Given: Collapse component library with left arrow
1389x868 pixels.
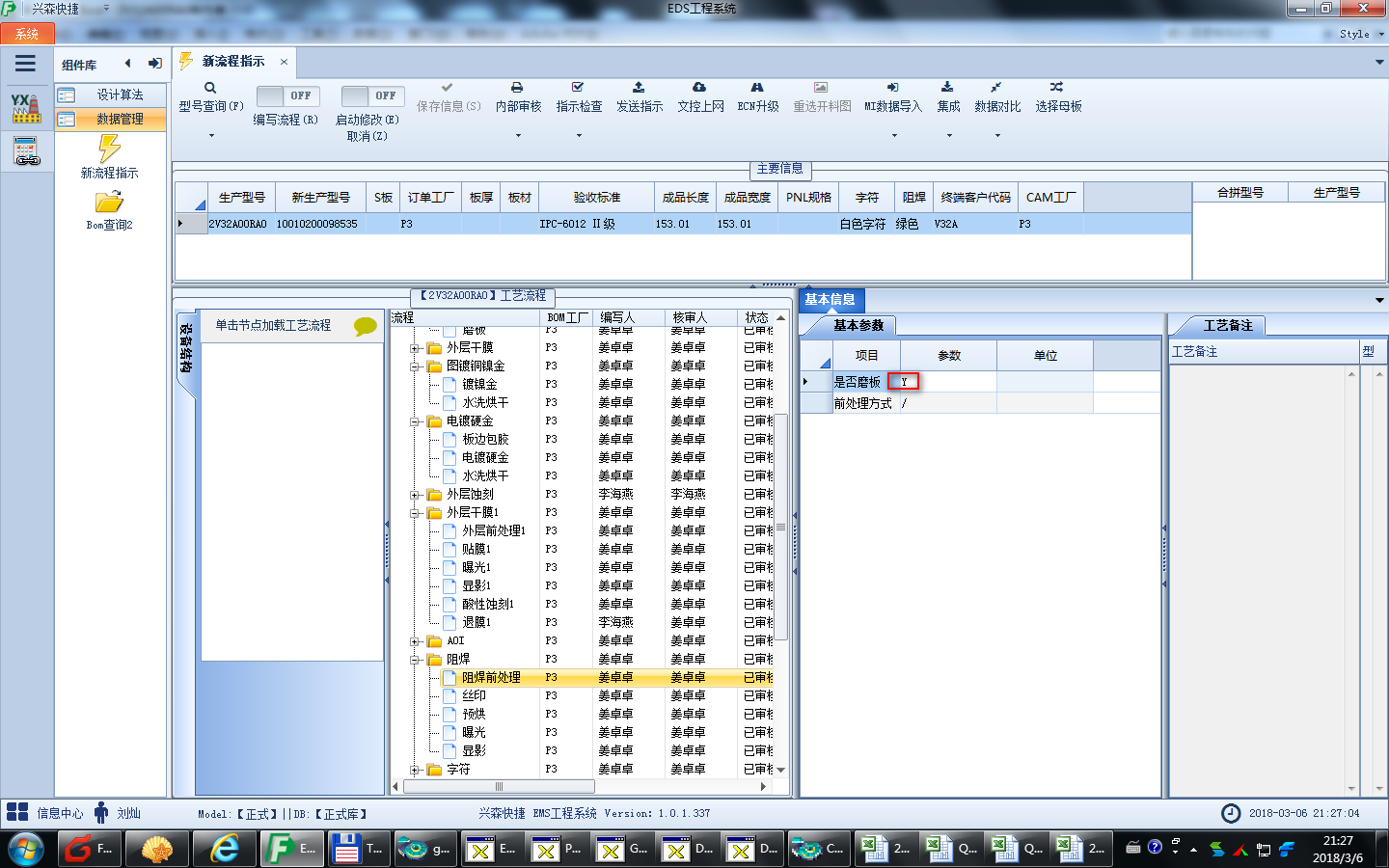Looking at the screenshot, I should (127, 64).
